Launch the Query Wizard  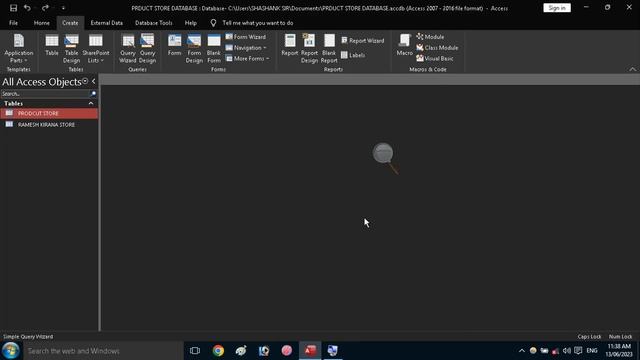coord(128,49)
